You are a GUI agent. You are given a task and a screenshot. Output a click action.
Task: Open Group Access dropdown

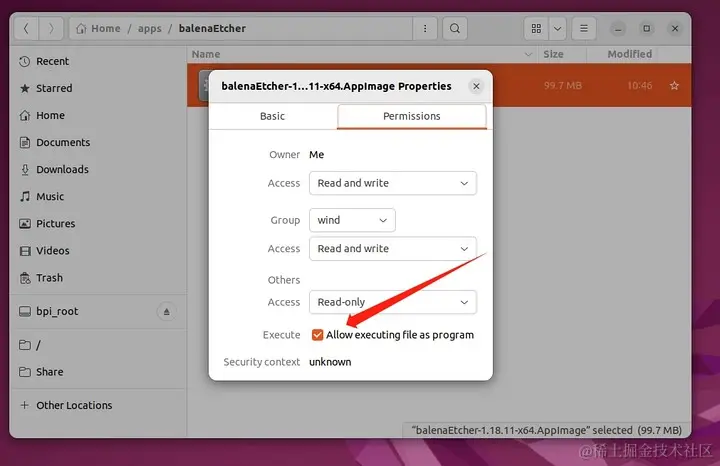pos(393,249)
